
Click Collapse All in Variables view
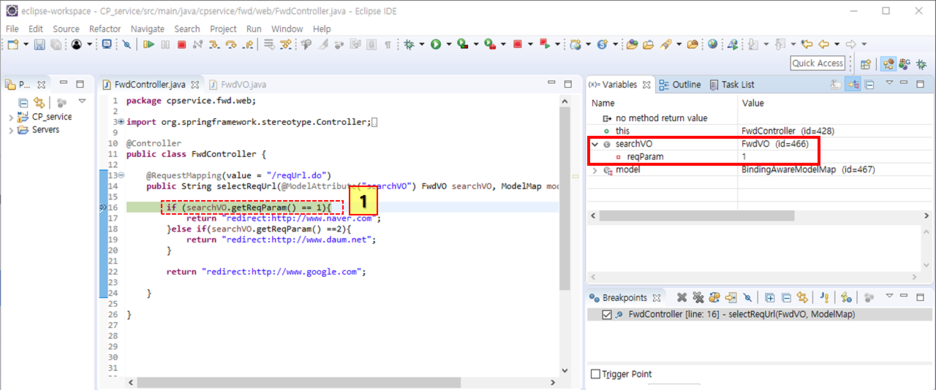pyautogui.click(x=870, y=85)
